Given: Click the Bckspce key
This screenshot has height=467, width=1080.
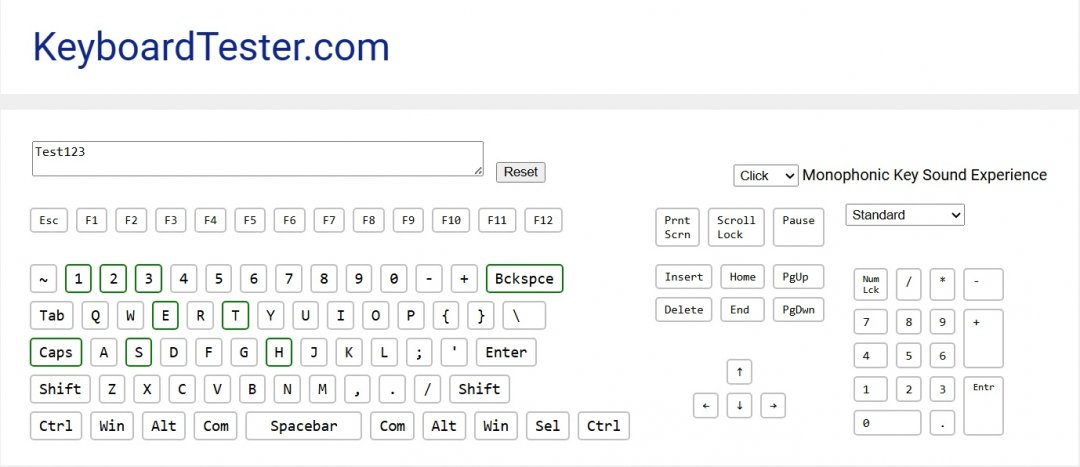Looking at the screenshot, I should pyautogui.click(x=525, y=278).
